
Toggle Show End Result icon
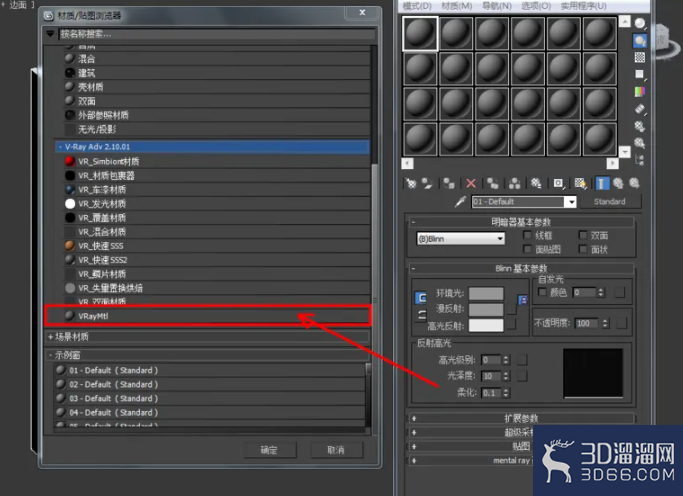pyautogui.click(x=602, y=183)
